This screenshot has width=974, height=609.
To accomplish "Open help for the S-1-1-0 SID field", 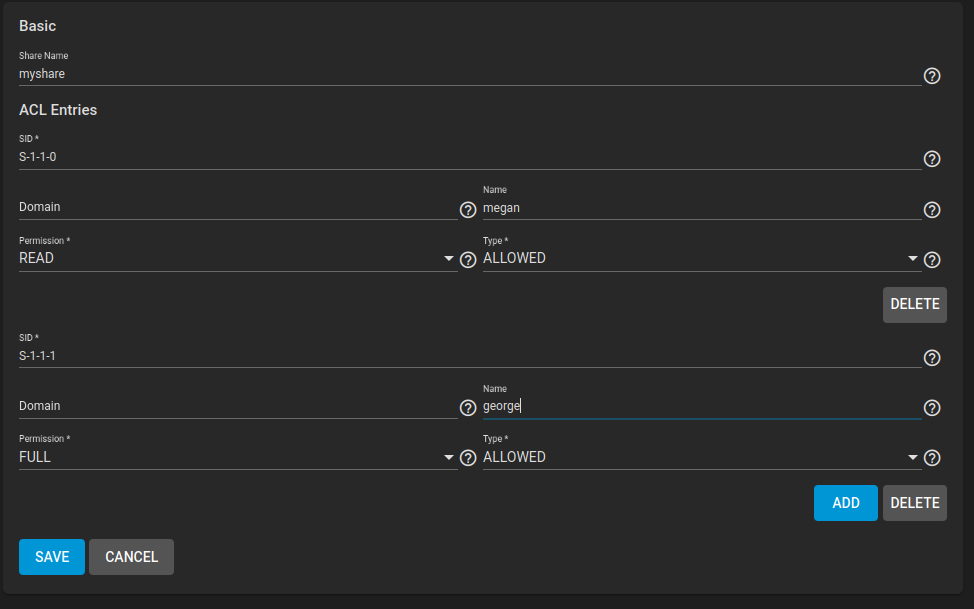I will pyautogui.click(x=932, y=159).
